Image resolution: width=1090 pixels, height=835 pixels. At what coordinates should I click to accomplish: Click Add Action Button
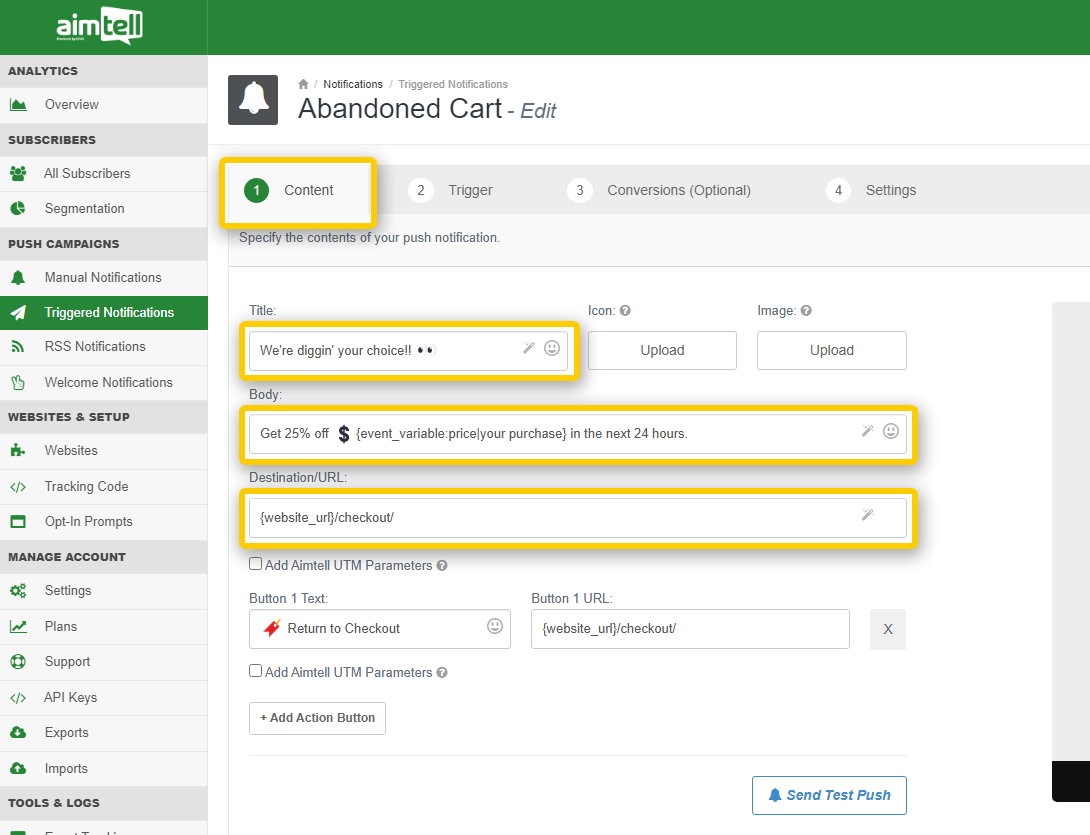click(x=317, y=718)
